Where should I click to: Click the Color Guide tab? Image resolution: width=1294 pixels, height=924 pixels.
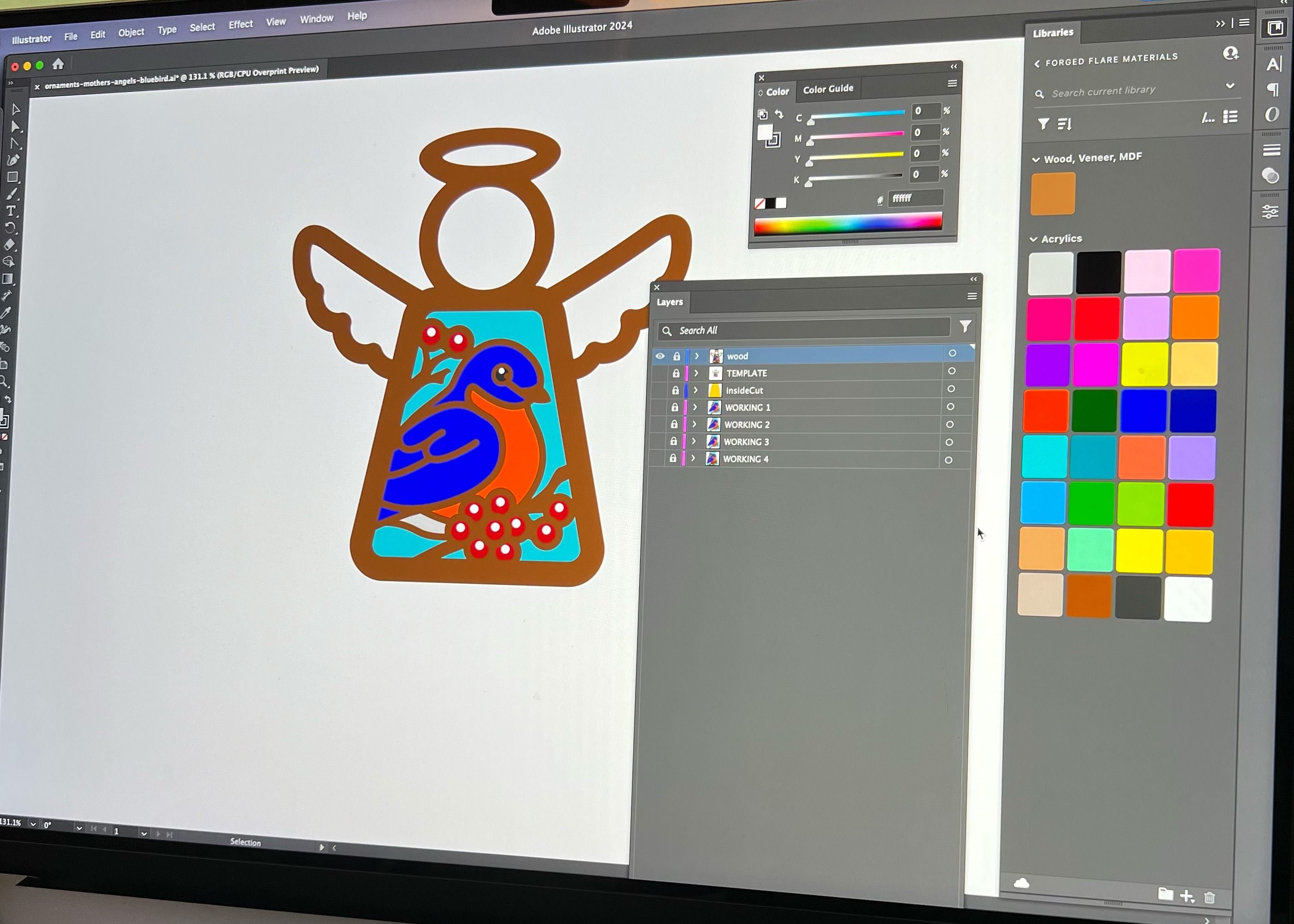[x=829, y=89]
